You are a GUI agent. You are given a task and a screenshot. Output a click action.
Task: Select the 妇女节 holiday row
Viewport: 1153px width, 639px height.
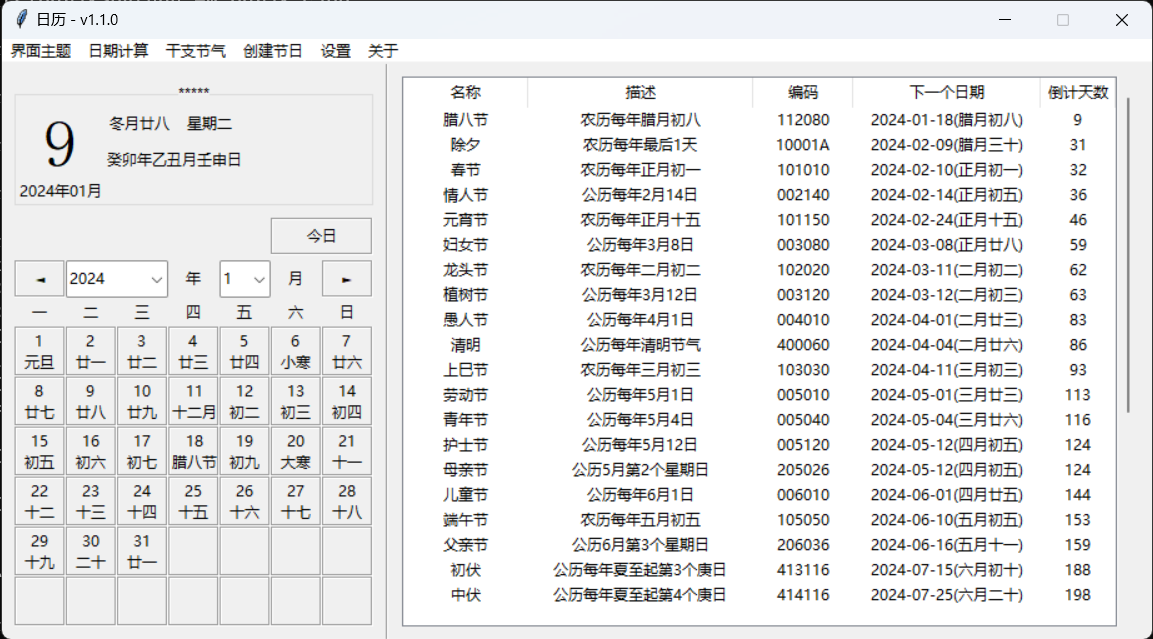(x=760, y=245)
